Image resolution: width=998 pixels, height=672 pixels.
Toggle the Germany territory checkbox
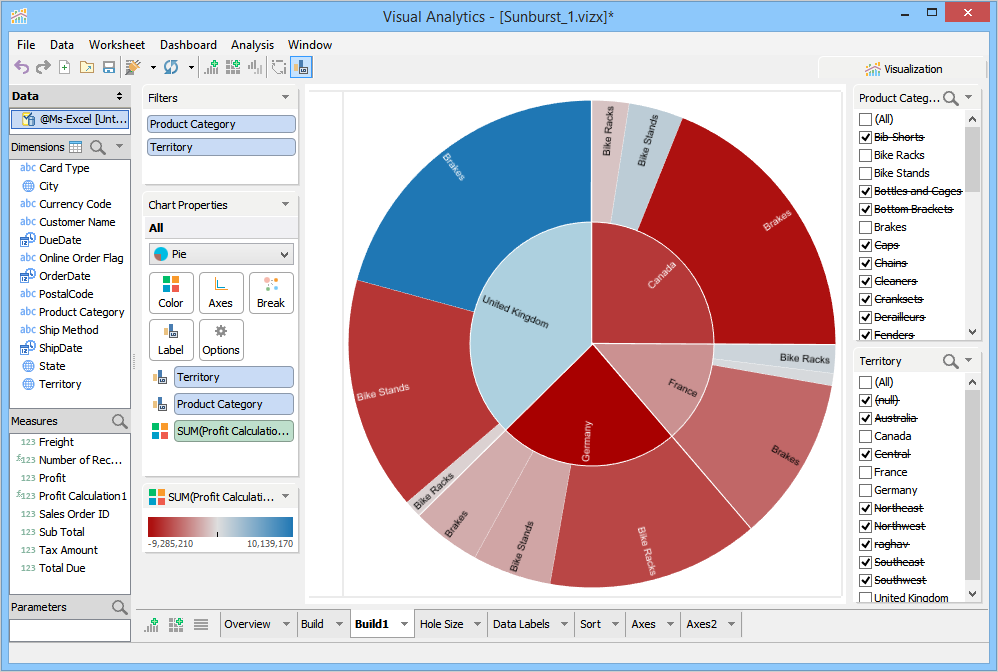coord(865,490)
